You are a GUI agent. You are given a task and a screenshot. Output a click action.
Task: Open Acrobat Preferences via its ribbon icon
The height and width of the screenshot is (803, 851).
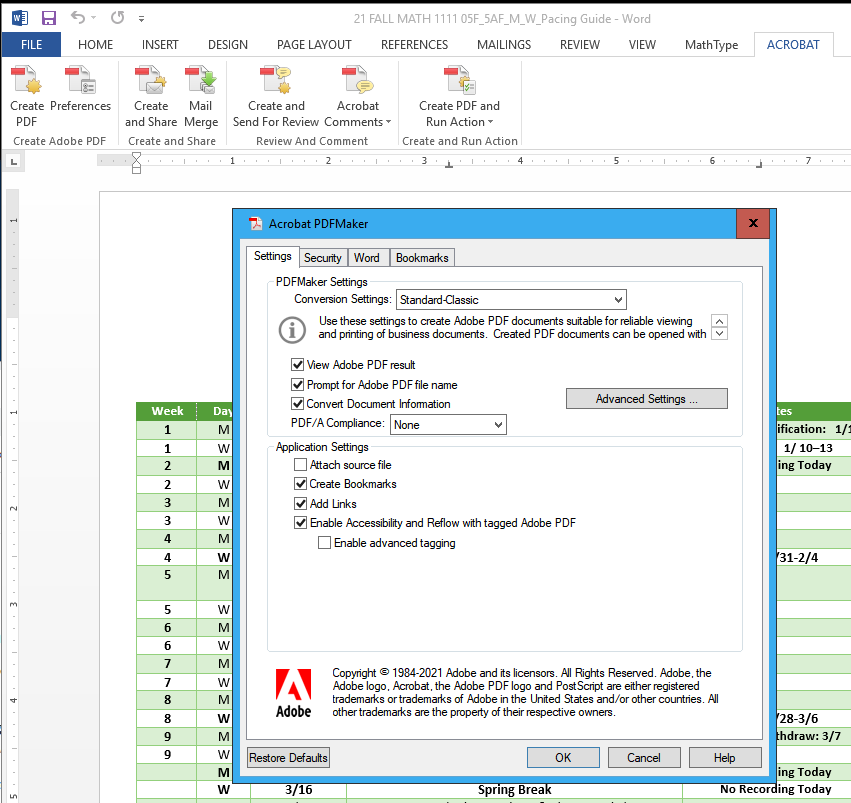[x=80, y=95]
